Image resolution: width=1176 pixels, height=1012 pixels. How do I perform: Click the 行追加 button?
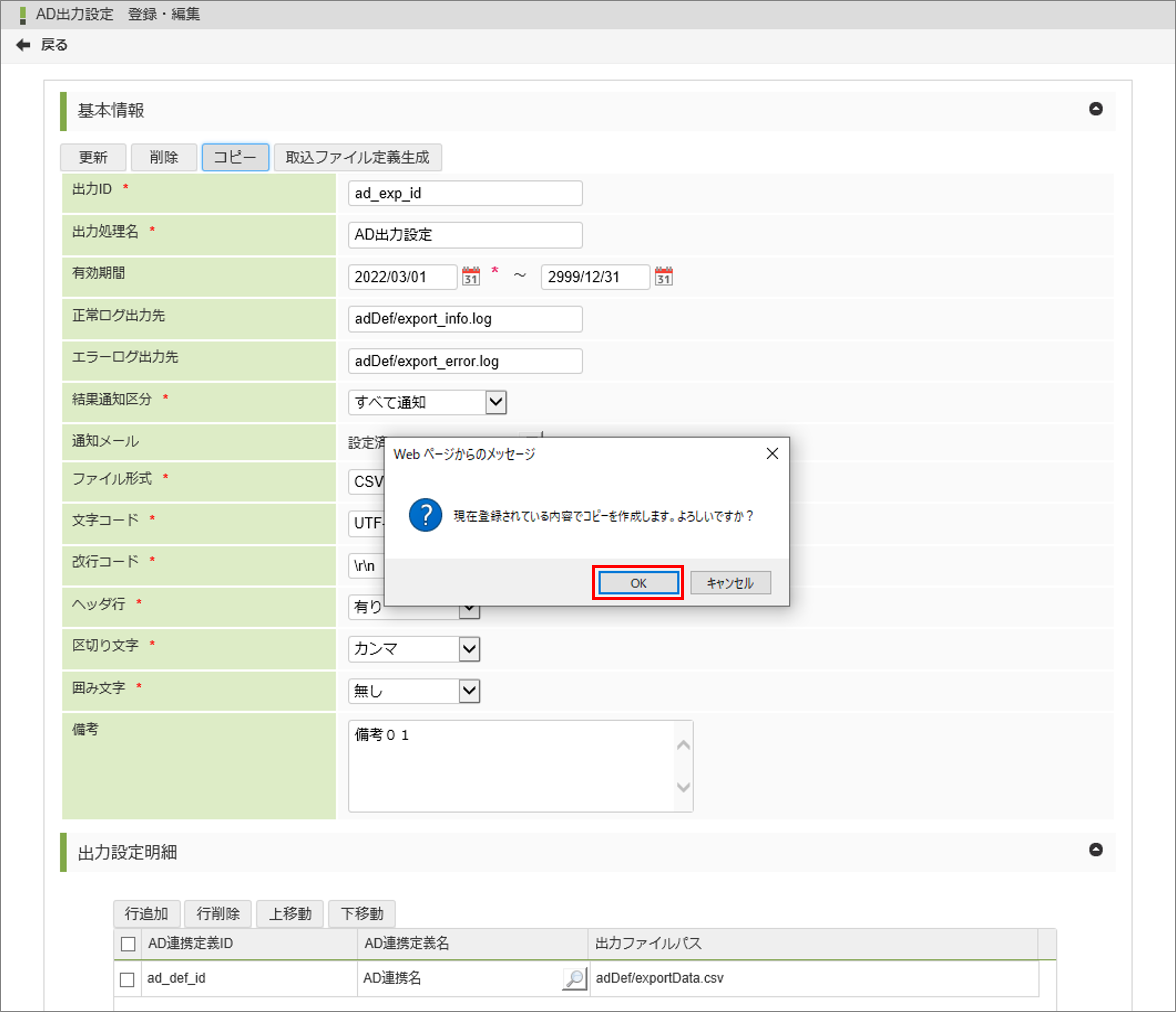click(x=146, y=913)
